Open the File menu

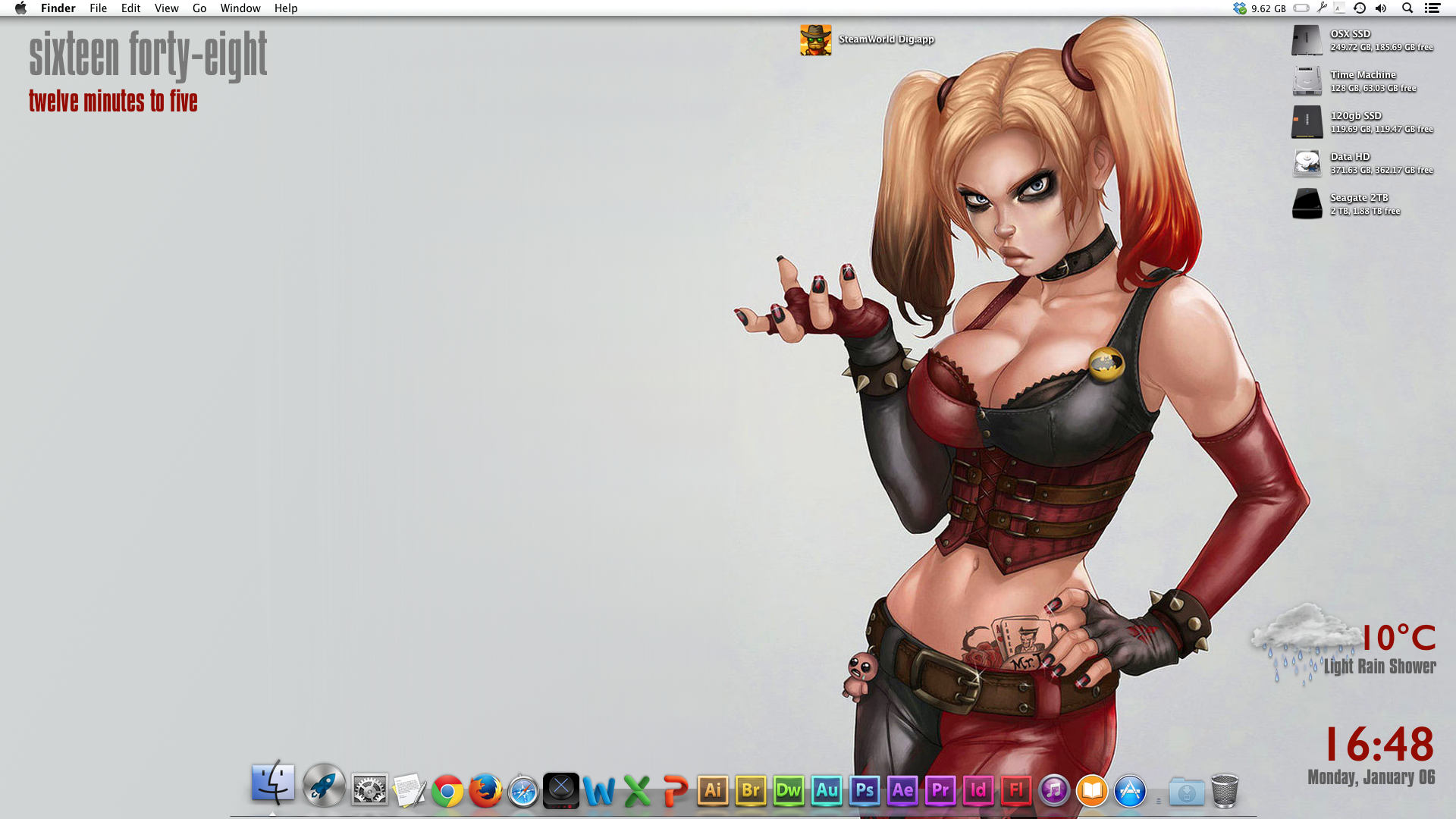pos(98,8)
